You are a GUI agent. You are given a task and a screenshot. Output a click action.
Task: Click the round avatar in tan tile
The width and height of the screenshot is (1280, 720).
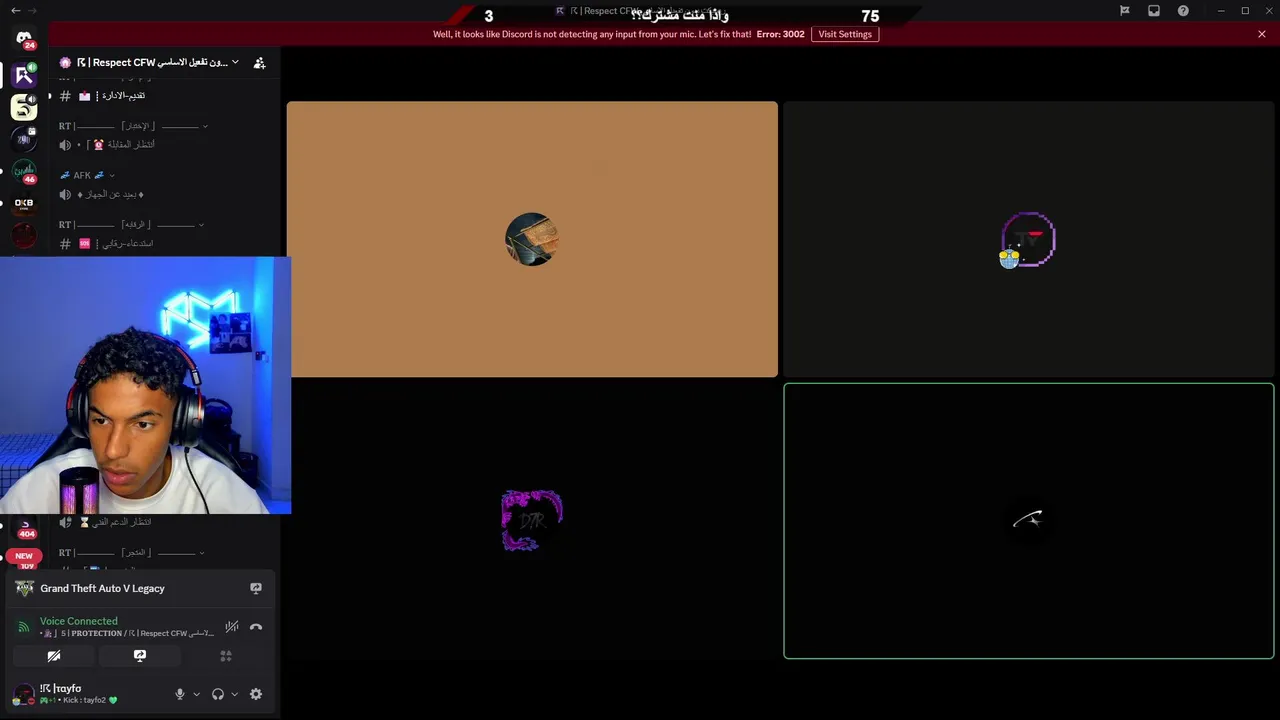(532, 239)
